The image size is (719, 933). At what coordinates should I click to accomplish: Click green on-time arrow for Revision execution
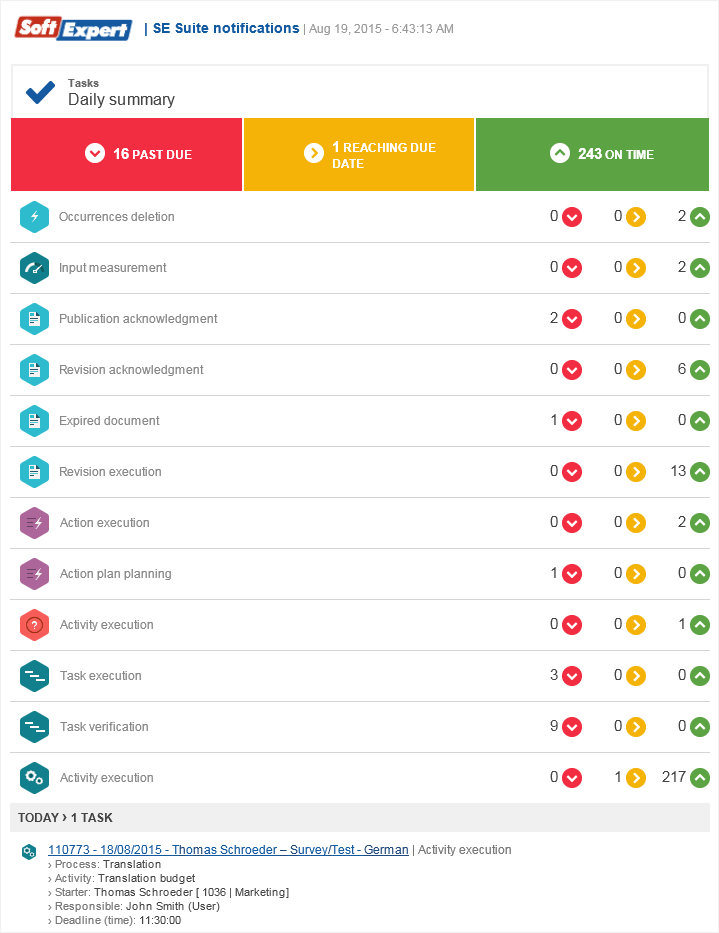[700, 472]
